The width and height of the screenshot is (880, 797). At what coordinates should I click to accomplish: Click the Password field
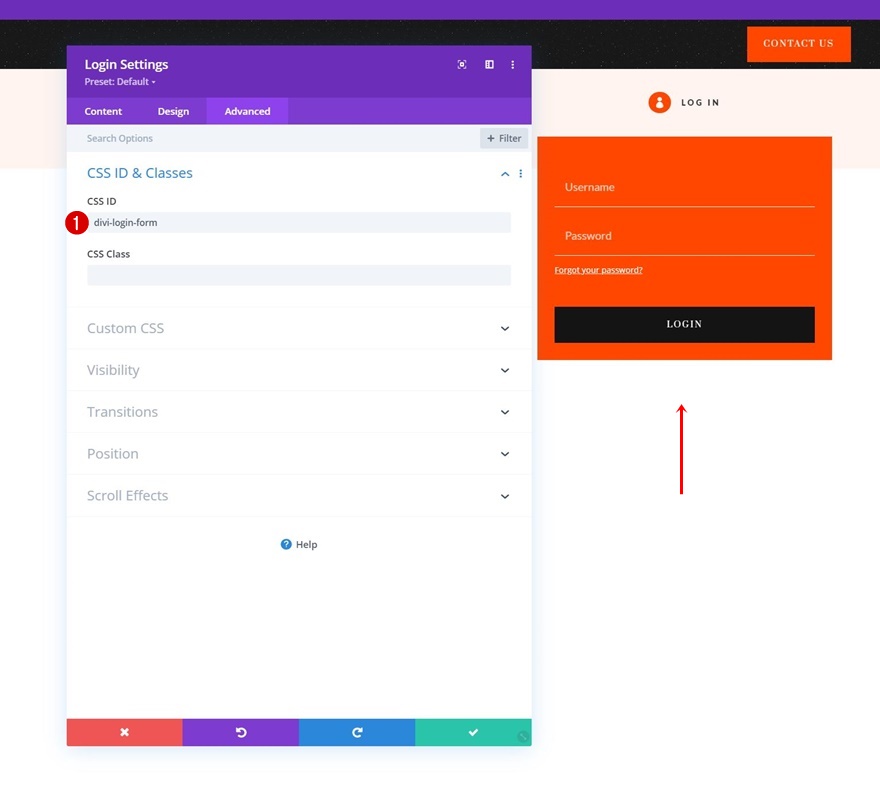(684, 236)
